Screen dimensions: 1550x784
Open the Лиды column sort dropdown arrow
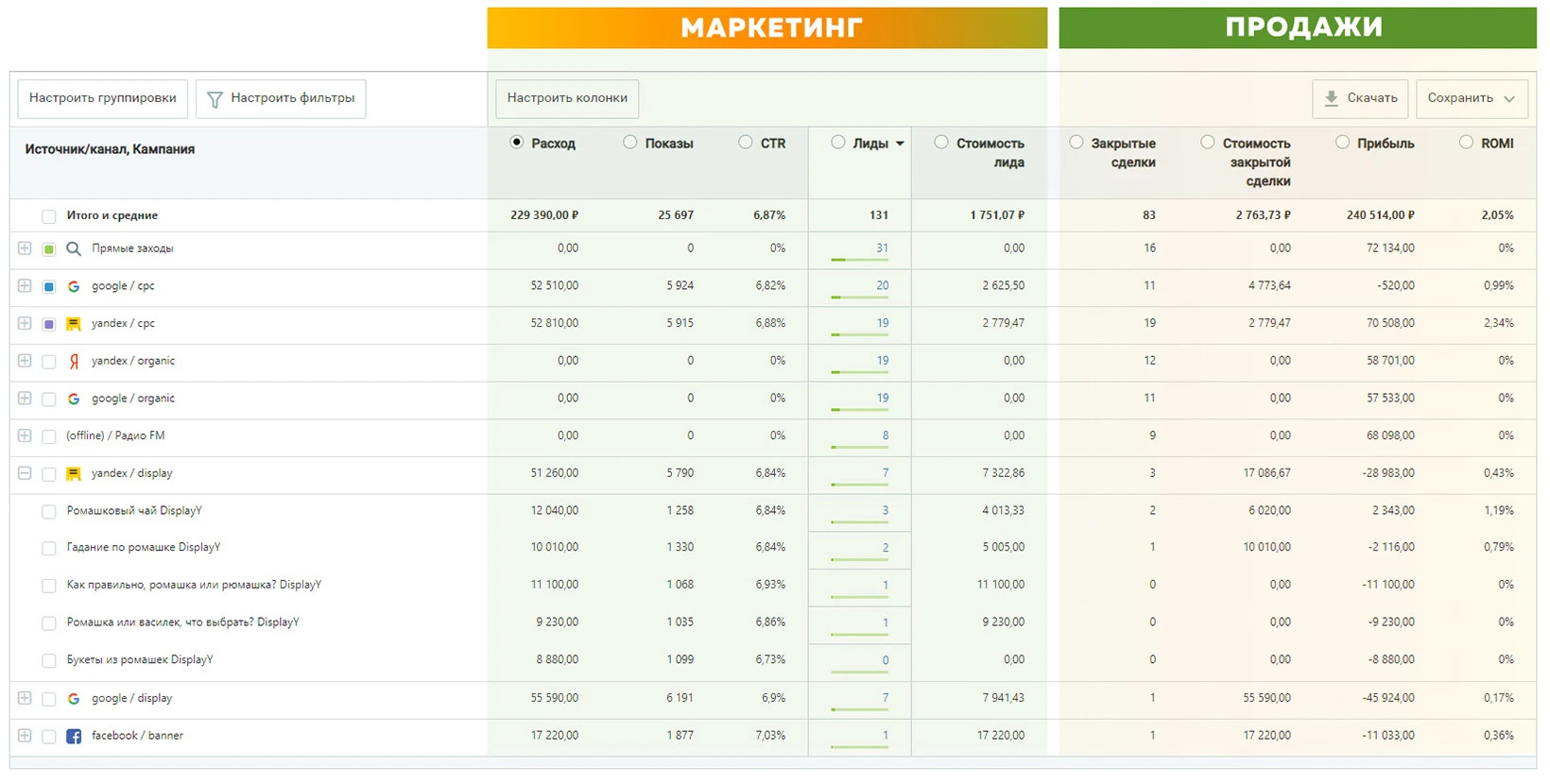(900, 144)
